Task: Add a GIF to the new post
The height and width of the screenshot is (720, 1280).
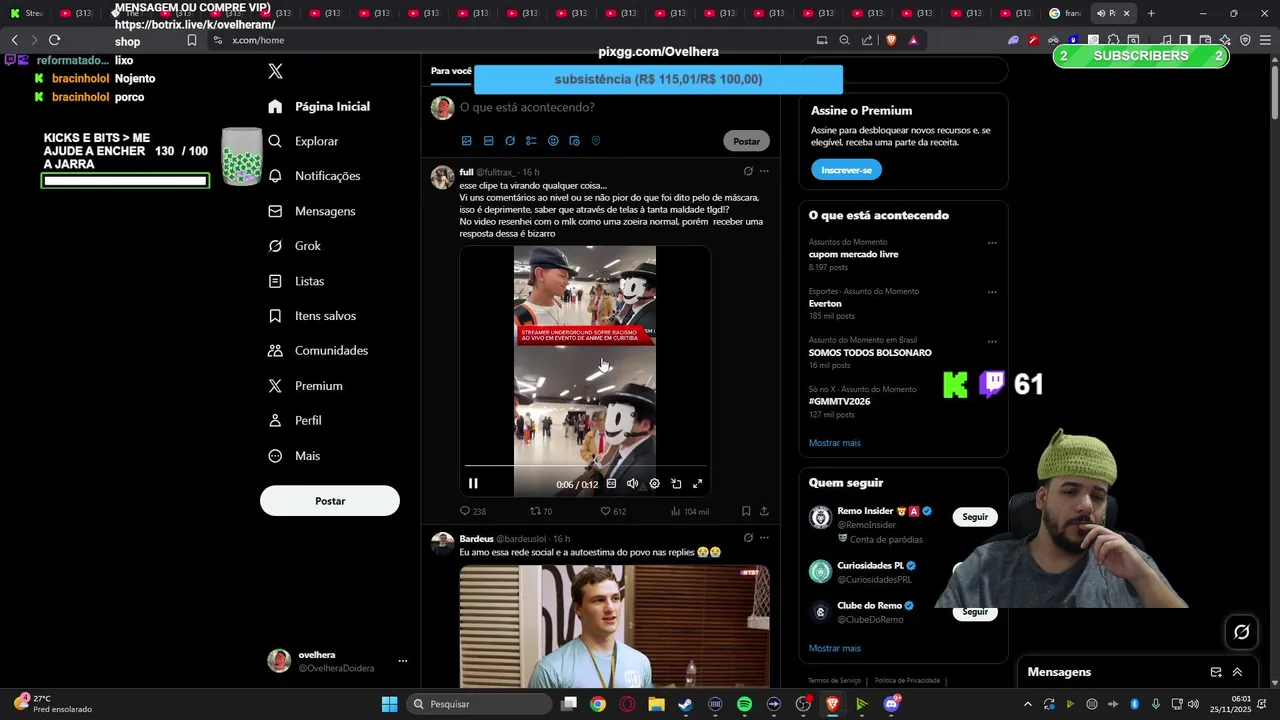Action: pyautogui.click(x=488, y=141)
